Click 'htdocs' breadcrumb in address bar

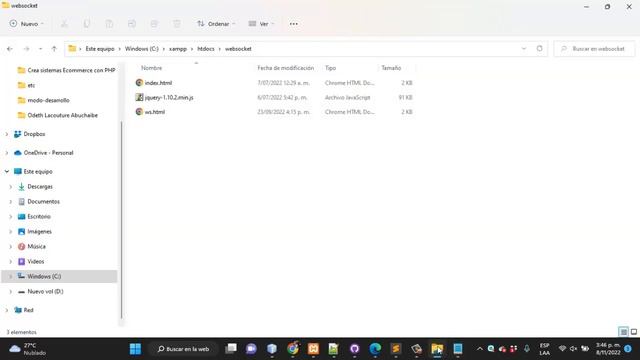tap(206, 49)
